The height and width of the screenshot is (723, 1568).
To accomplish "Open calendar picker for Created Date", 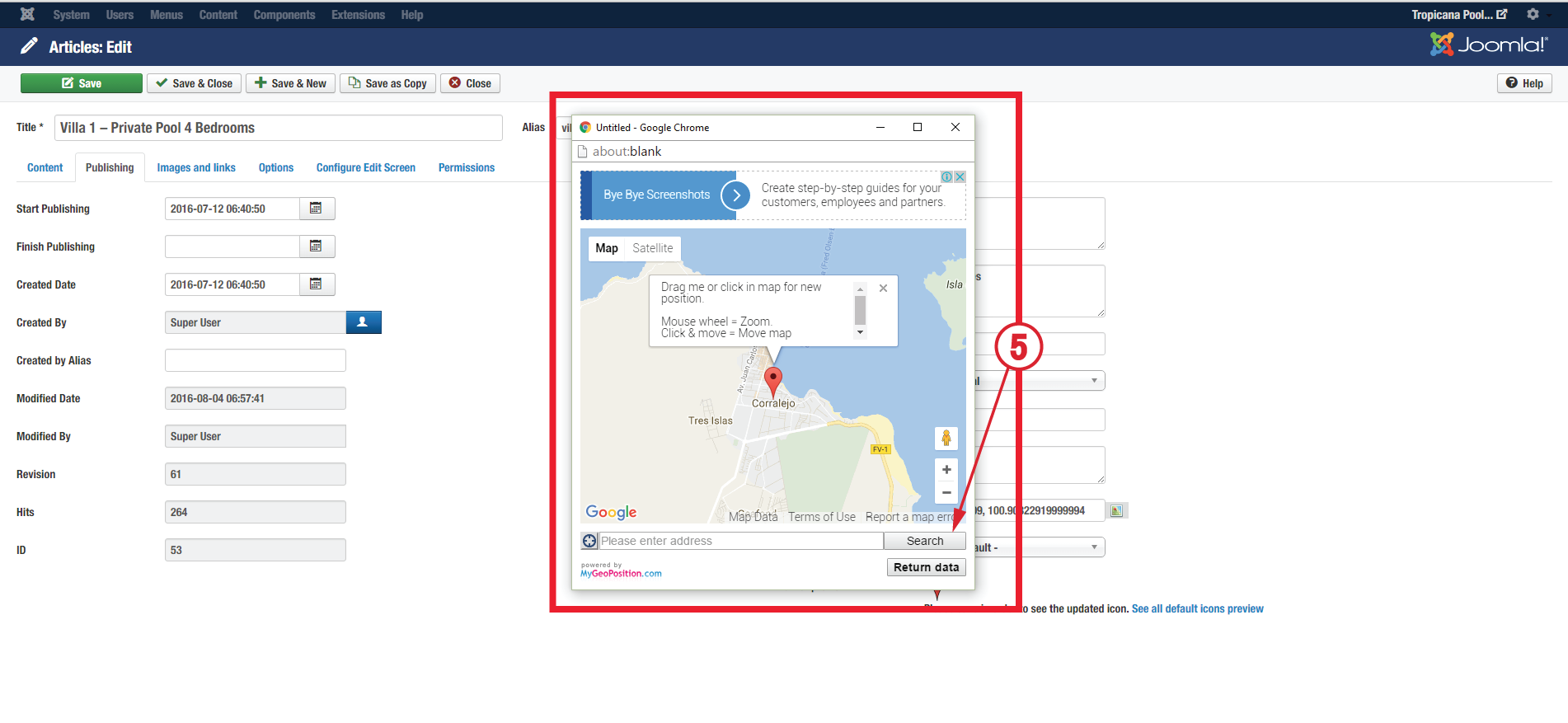I will pos(317,284).
